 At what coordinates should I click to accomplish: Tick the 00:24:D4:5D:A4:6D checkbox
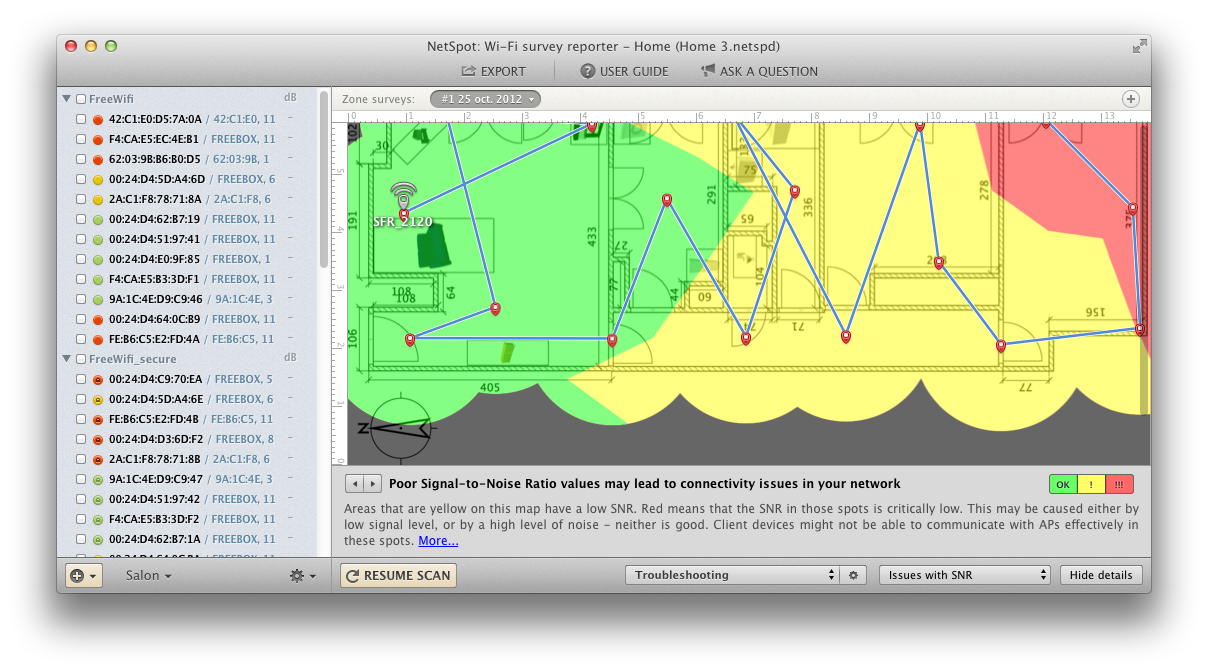coord(81,179)
